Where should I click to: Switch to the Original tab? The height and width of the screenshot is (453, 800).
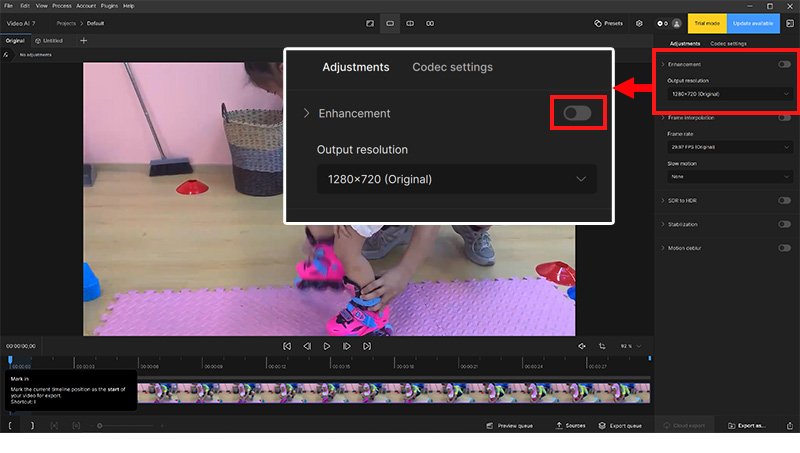point(15,41)
